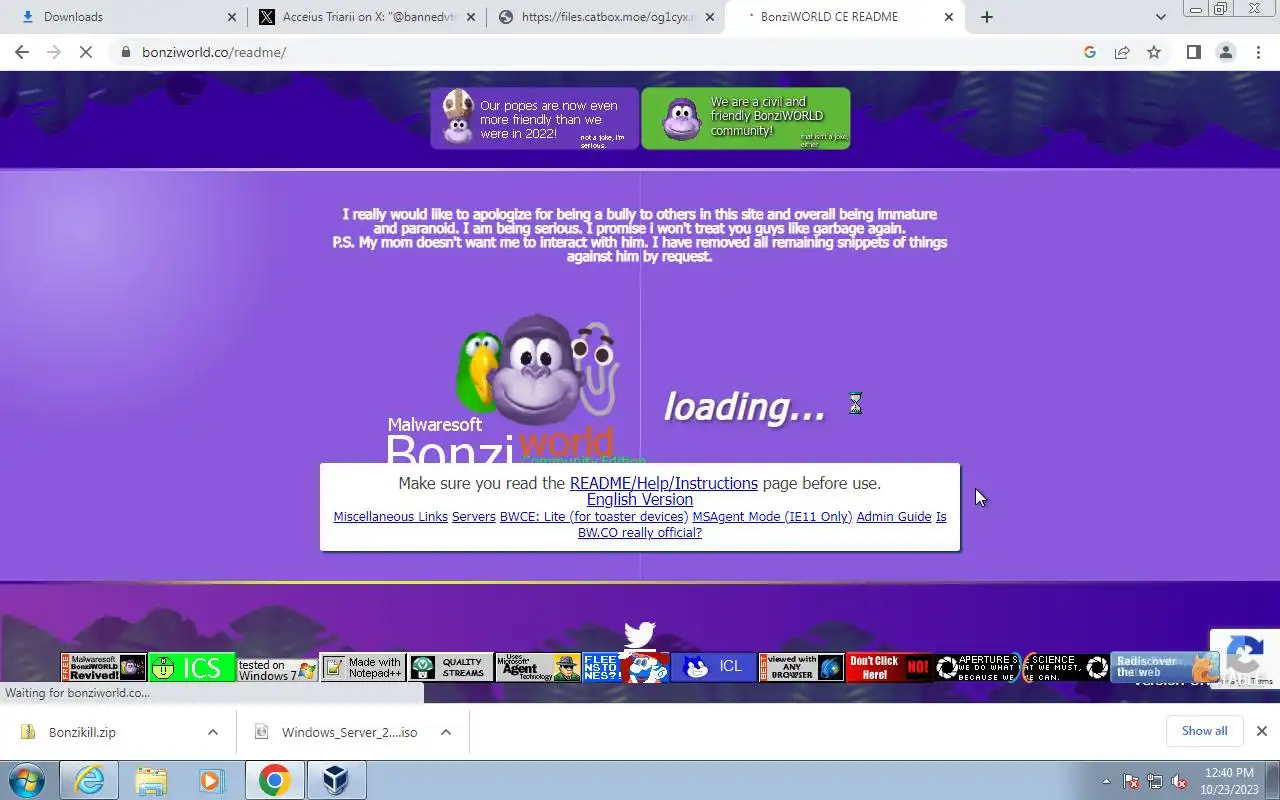Open Windows Media Player from taskbar
Image resolution: width=1280 pixels, height=800 pixels.
click(x=212, y=780)
